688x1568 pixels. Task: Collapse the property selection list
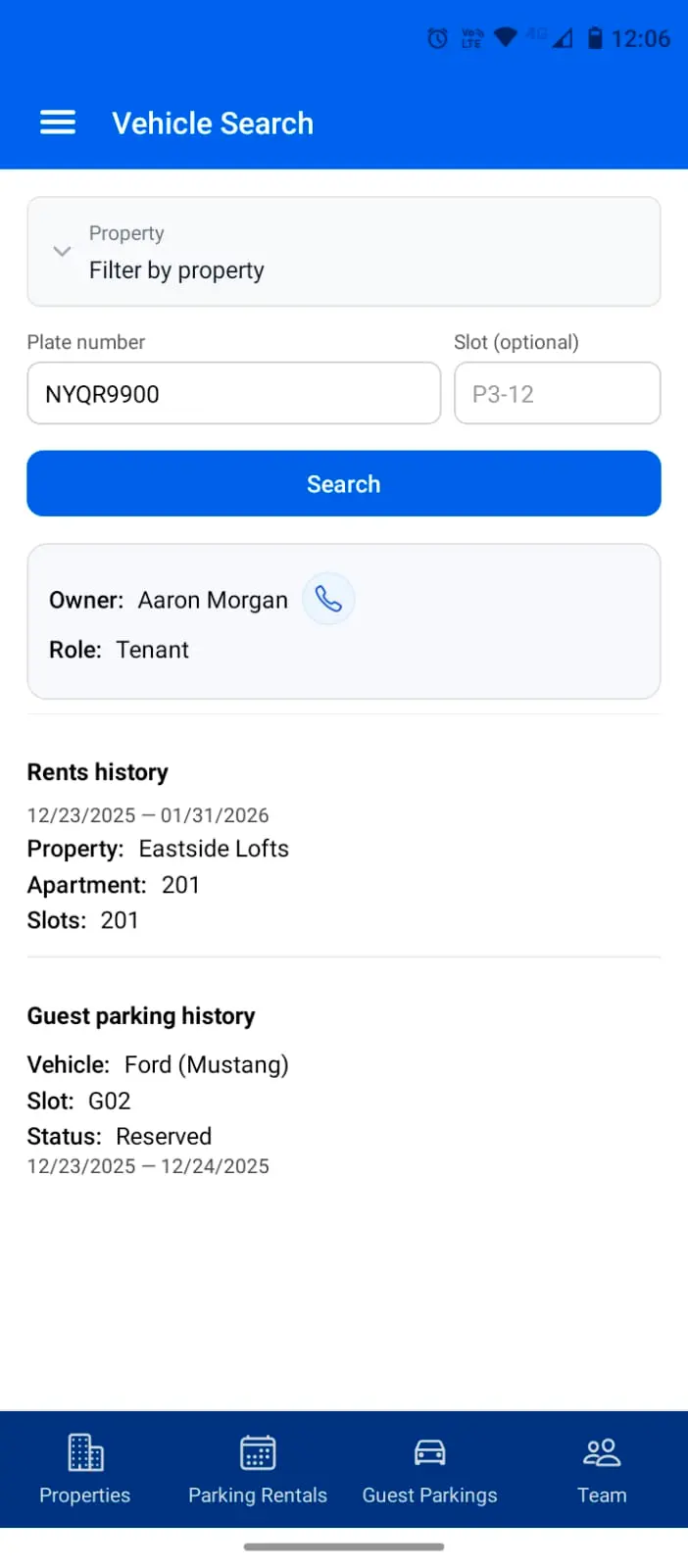point(61,252)
